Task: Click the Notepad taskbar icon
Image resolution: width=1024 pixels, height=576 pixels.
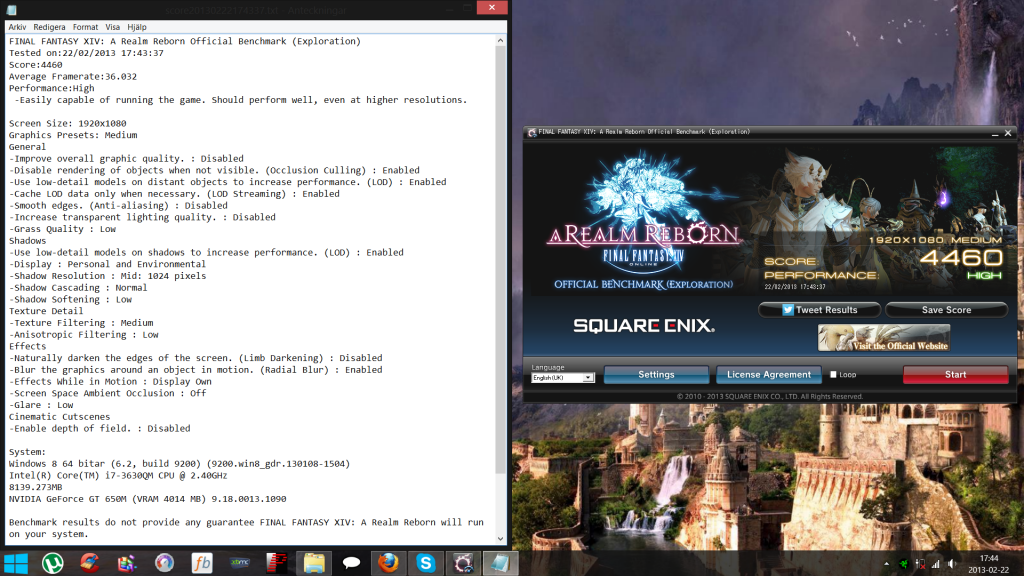Action: 499,562
